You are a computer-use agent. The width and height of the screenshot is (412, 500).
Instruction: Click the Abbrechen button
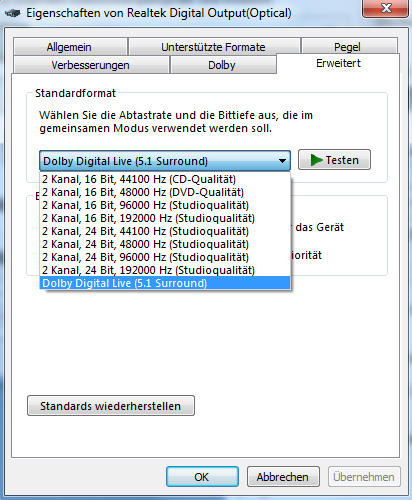(x=283, y=477)
